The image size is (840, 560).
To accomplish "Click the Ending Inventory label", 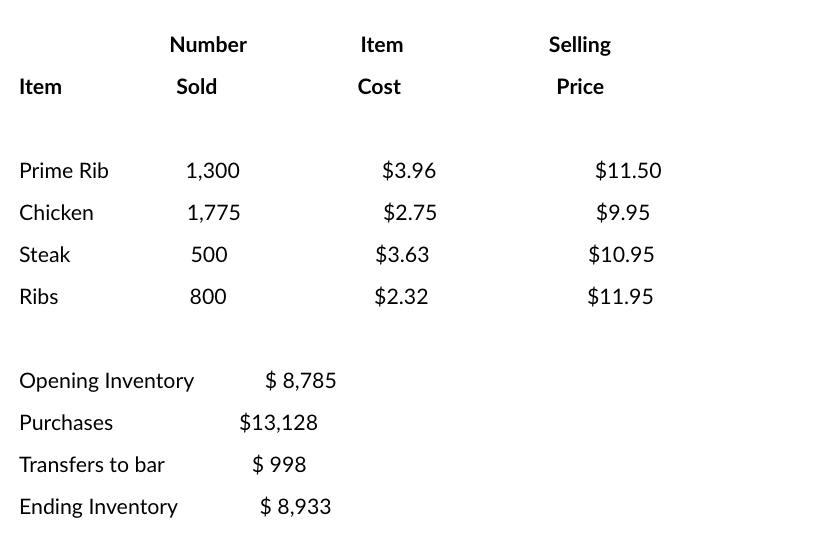I will coord(98,507).
